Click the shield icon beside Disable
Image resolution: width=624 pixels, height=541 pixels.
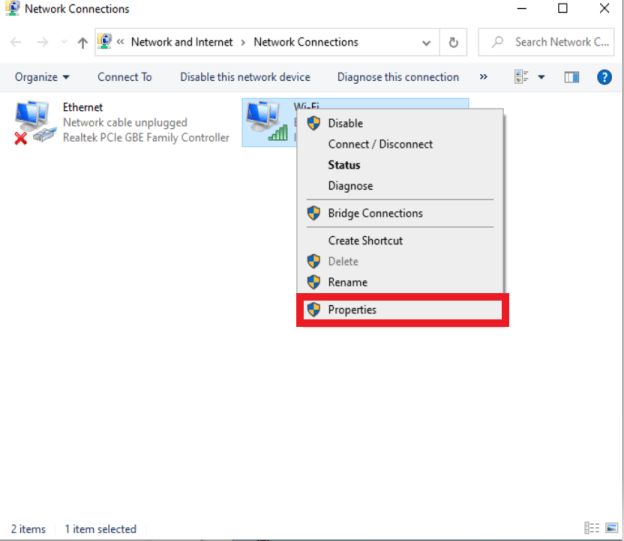point(314,123)
